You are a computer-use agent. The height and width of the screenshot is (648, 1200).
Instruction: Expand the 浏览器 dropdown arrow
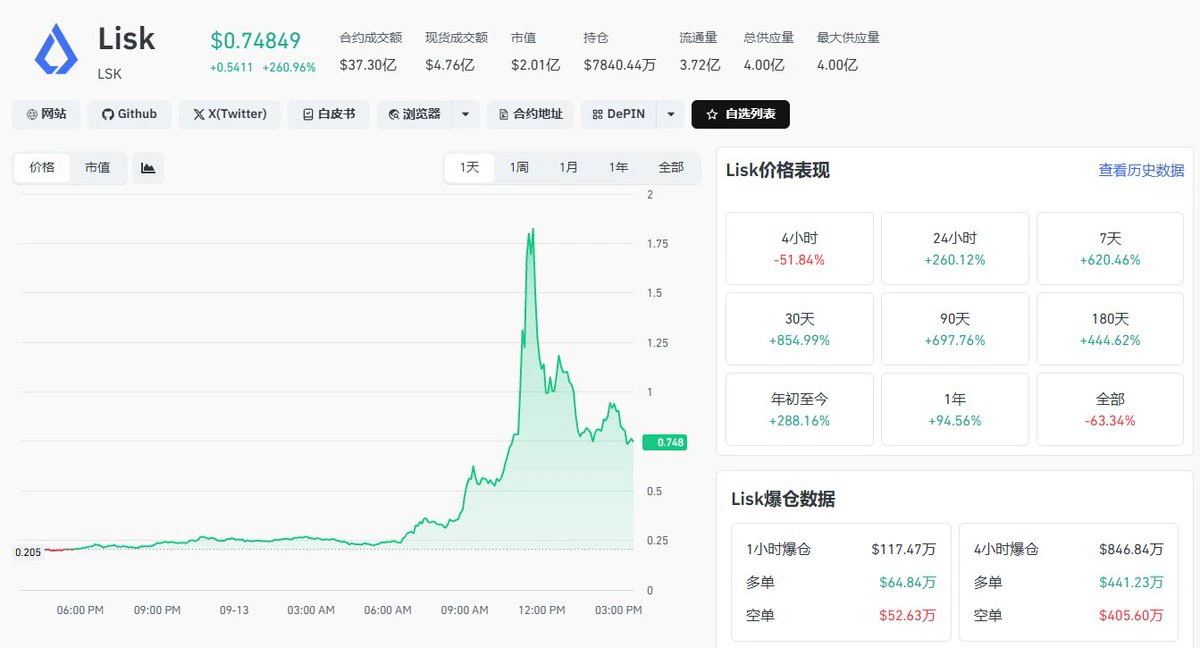[x=465, y=114]
